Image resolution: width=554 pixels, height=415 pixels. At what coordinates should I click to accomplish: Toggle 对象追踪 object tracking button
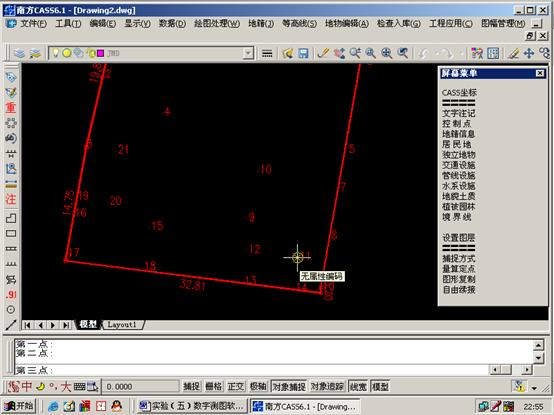tap(327, 386)
